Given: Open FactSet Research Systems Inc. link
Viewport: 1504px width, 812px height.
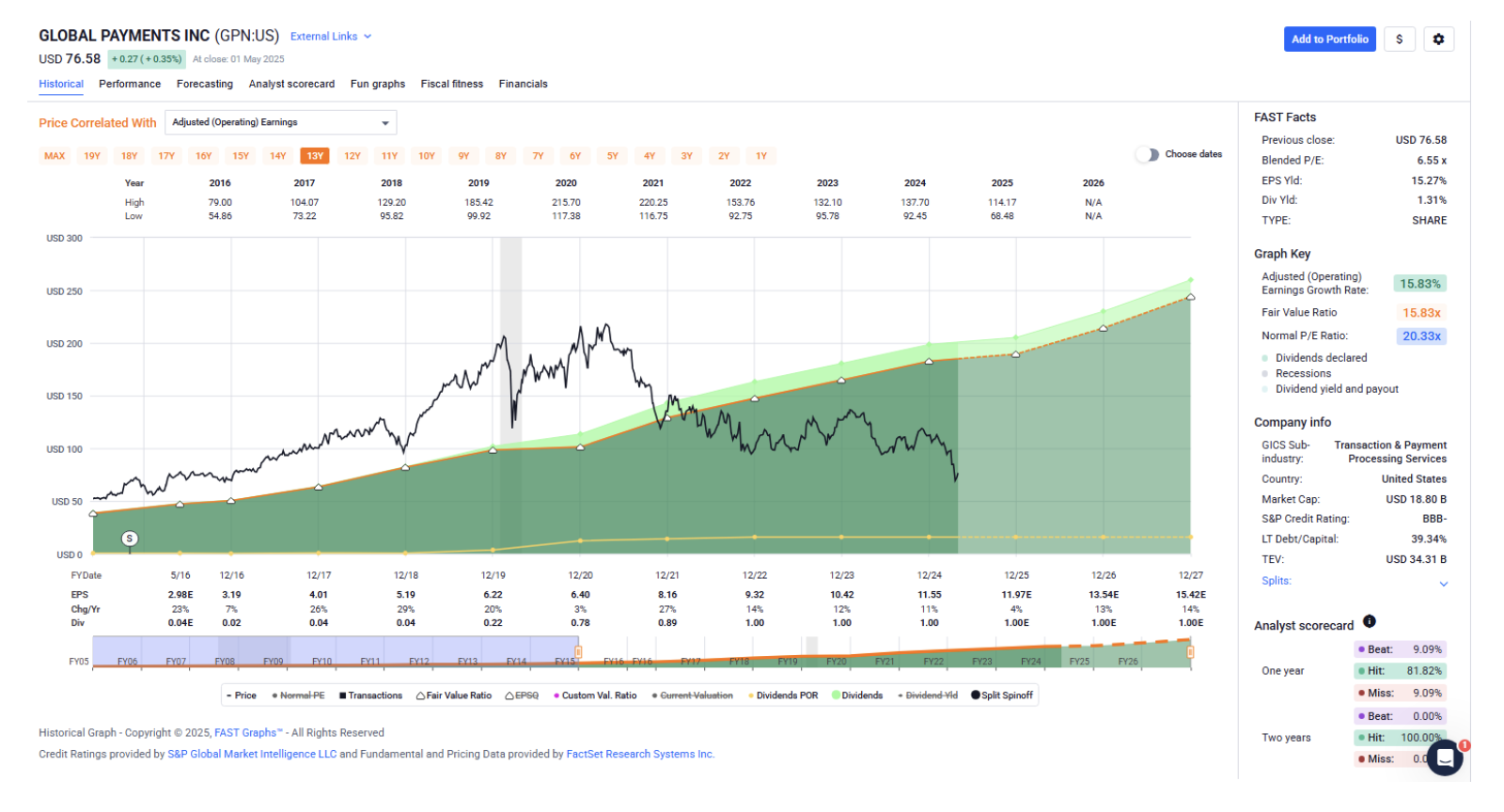Looking at the screenshot, I should pos(640,754).
